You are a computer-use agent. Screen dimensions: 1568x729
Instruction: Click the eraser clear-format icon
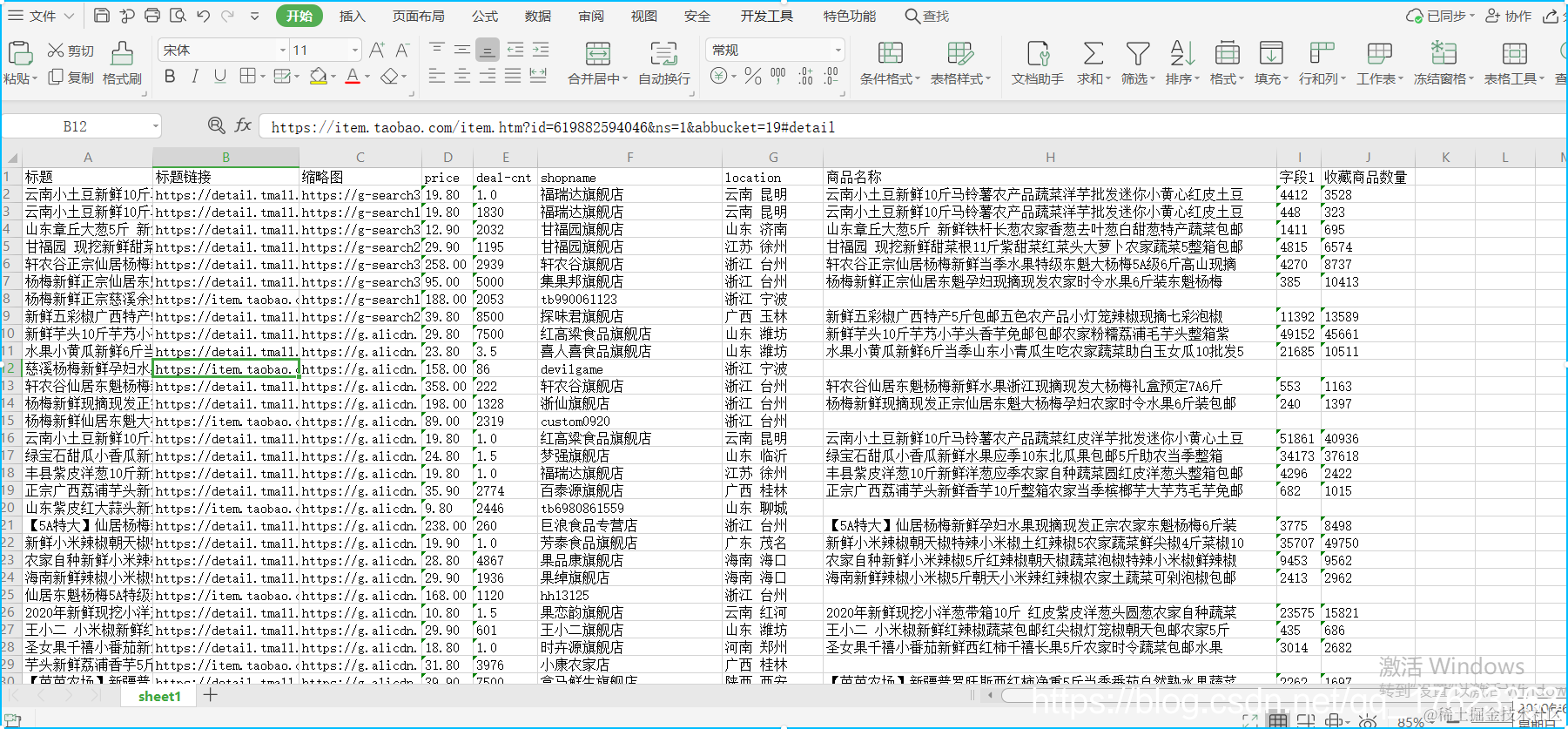389,77
